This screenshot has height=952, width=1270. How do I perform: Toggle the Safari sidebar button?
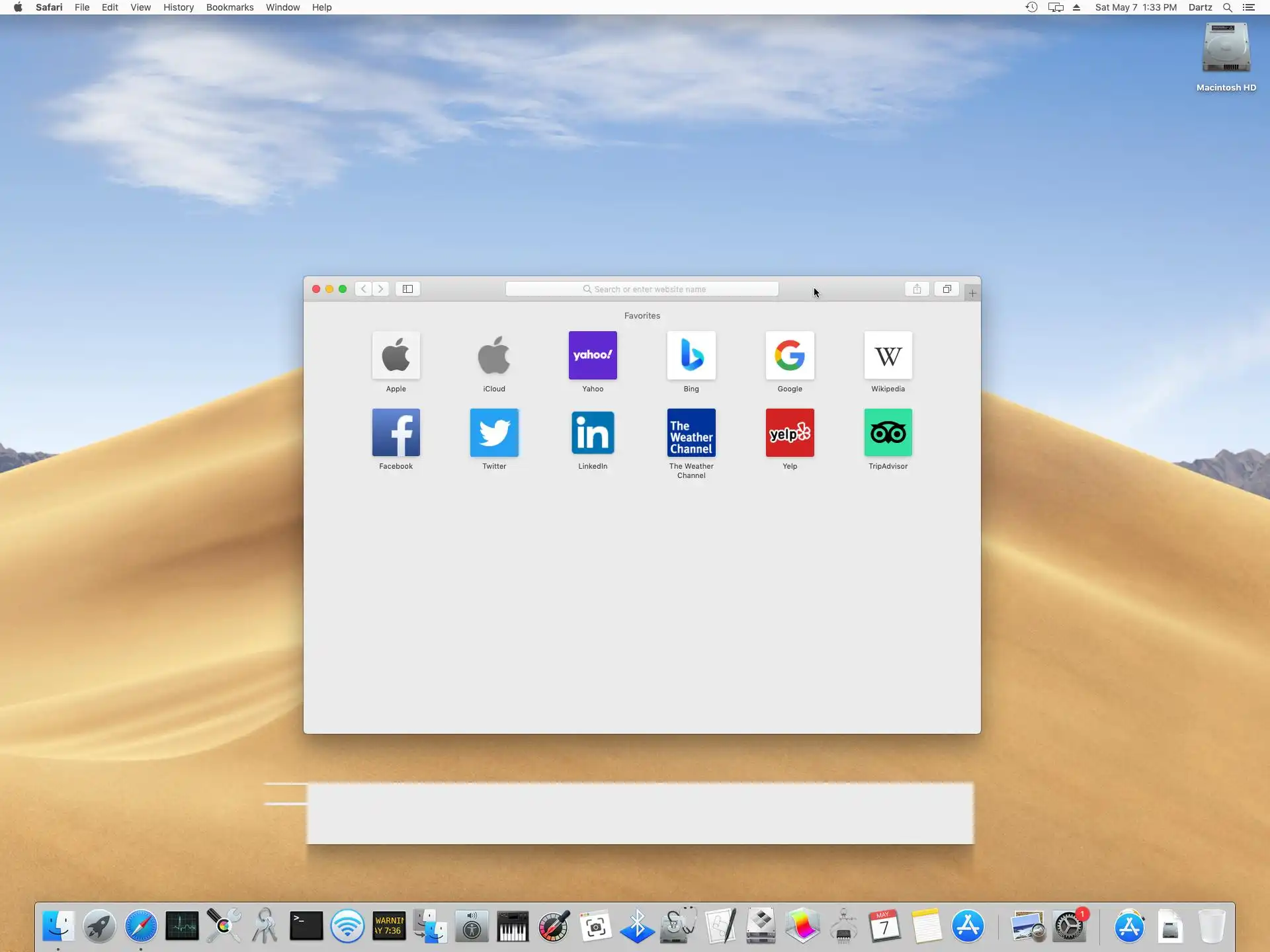tap(407, 289)
